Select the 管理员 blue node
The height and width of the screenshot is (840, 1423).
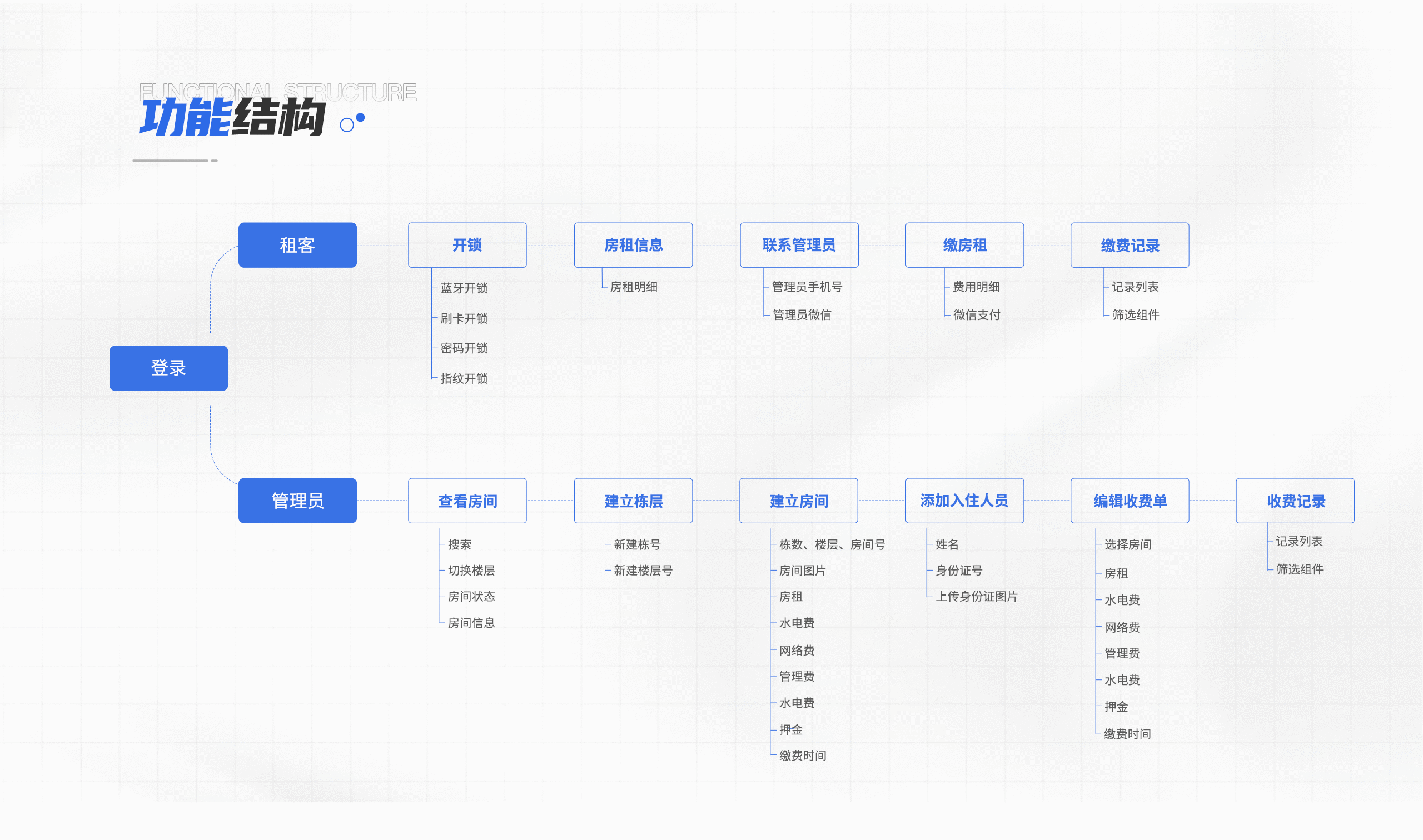click(298, 501)
